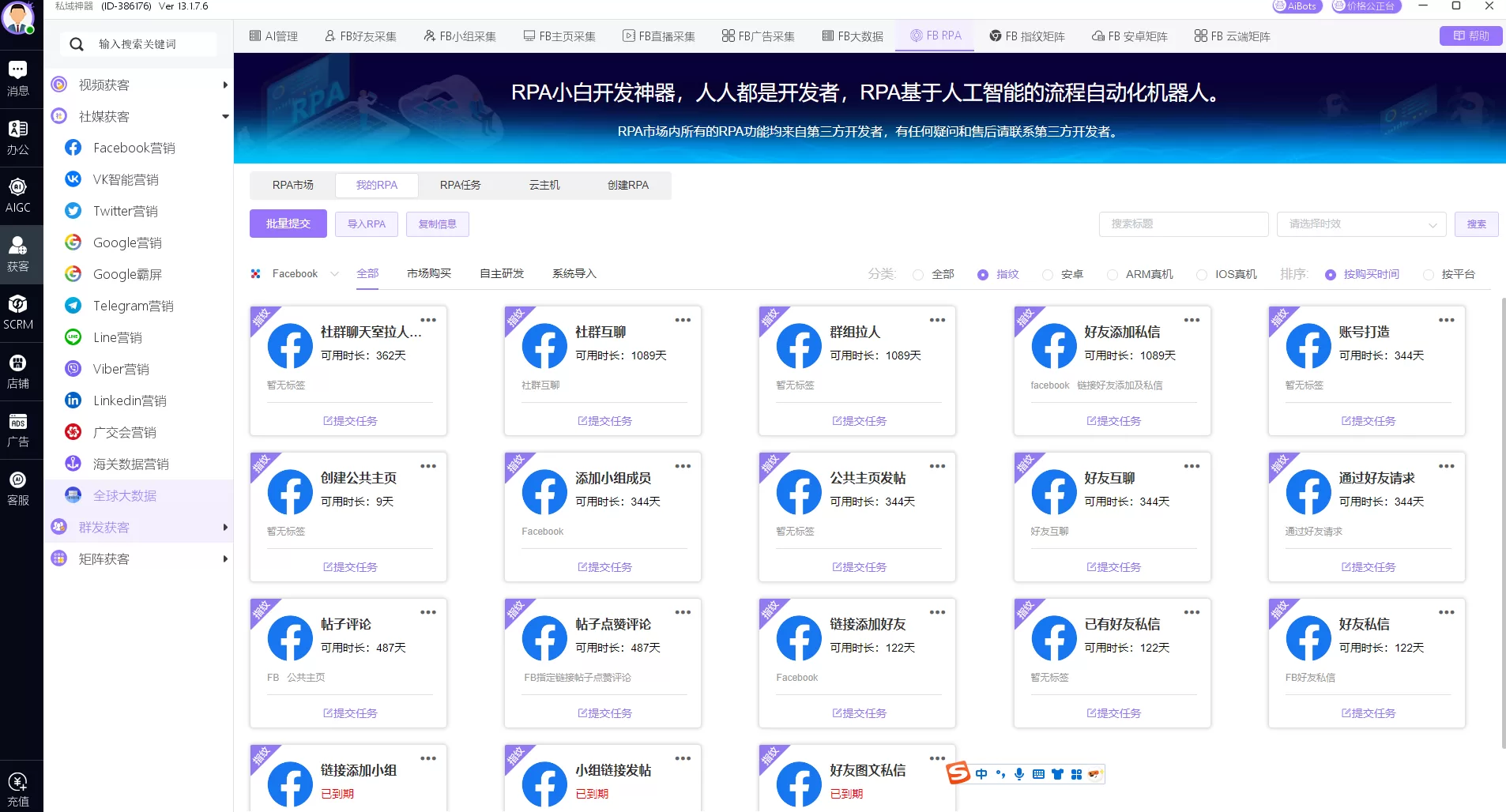Expand the 矩阵获客 sidebar group

[225, 558]
